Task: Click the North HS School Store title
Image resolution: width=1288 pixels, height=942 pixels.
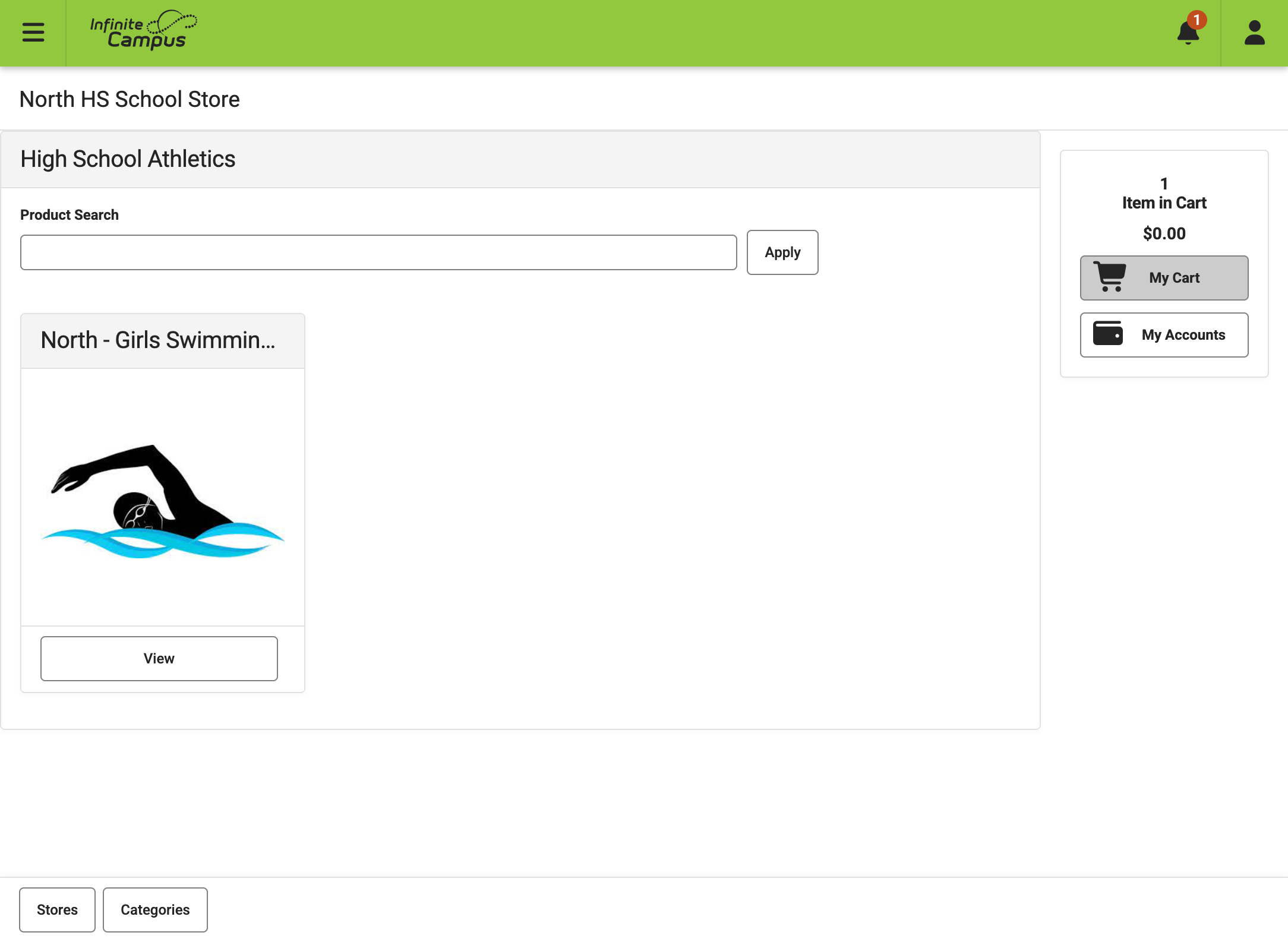Action: (x=130, y=99)
